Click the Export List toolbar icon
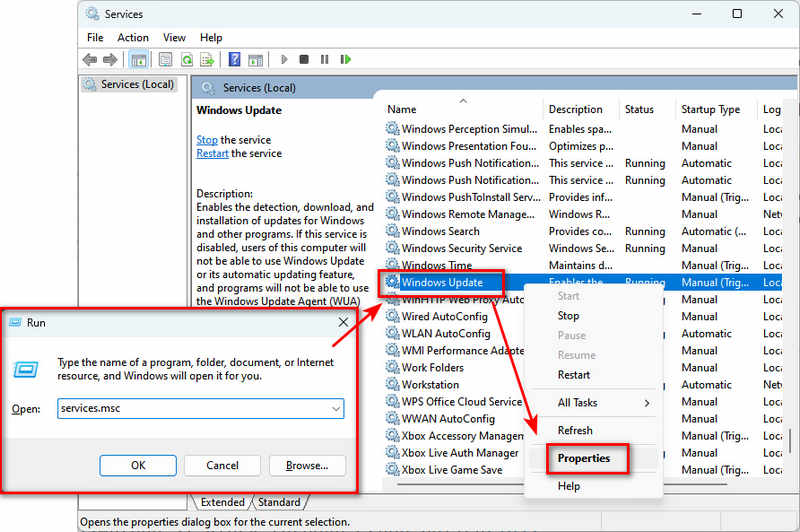 click(207, 60)
